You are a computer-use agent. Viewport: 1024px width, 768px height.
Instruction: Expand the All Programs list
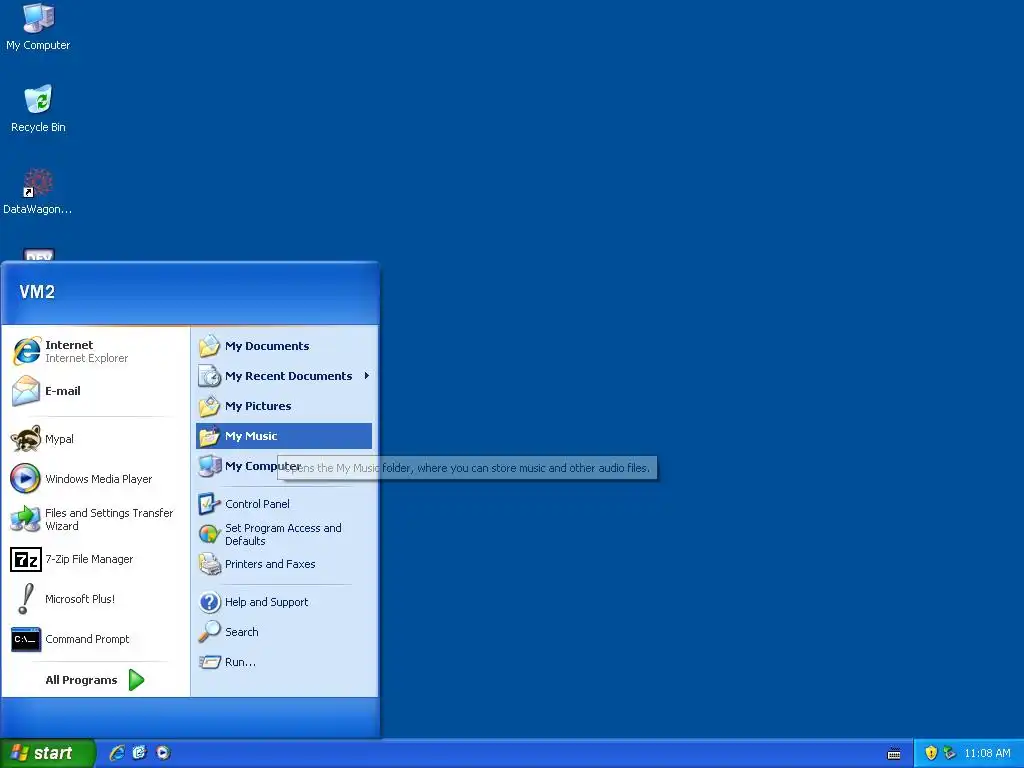coord(95,680)
